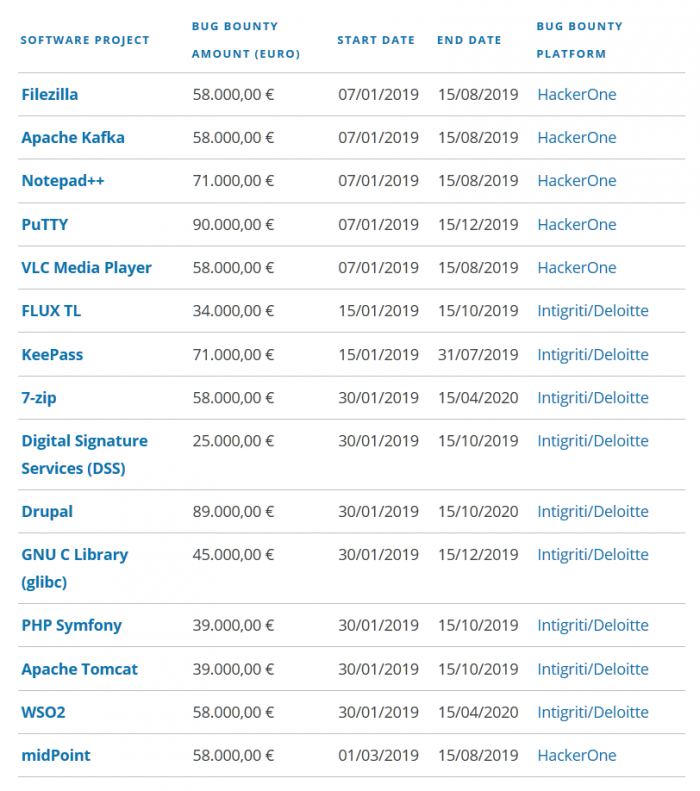Open the VLC Media Player link

(x=86, y=268)
